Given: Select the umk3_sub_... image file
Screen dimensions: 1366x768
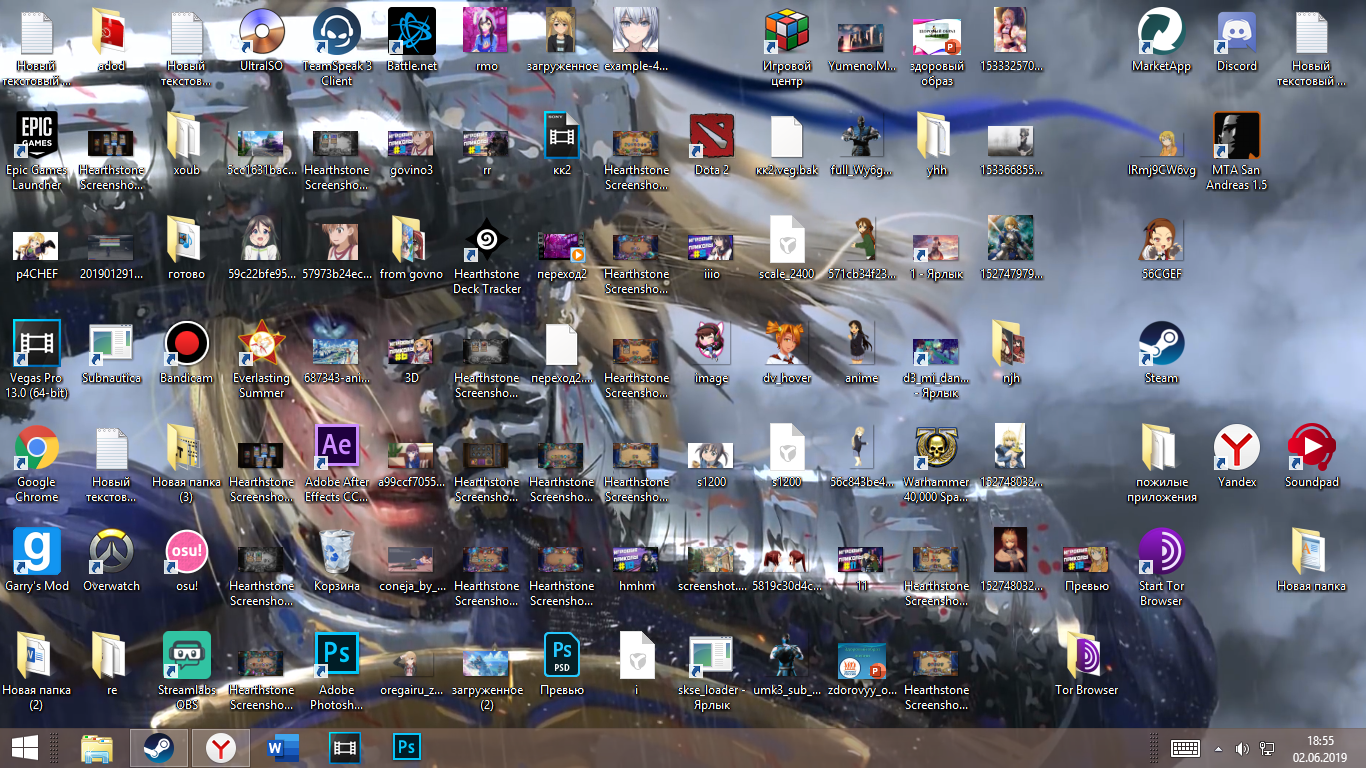Looking at the screenshot, I should click(x=787, y=657).
